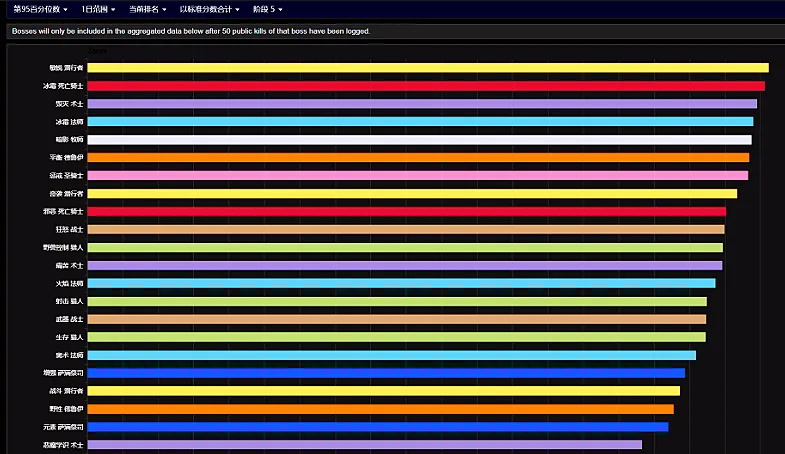
Task: Select the blue bar for 增强 萨满祭司
Action: [386, 373]
